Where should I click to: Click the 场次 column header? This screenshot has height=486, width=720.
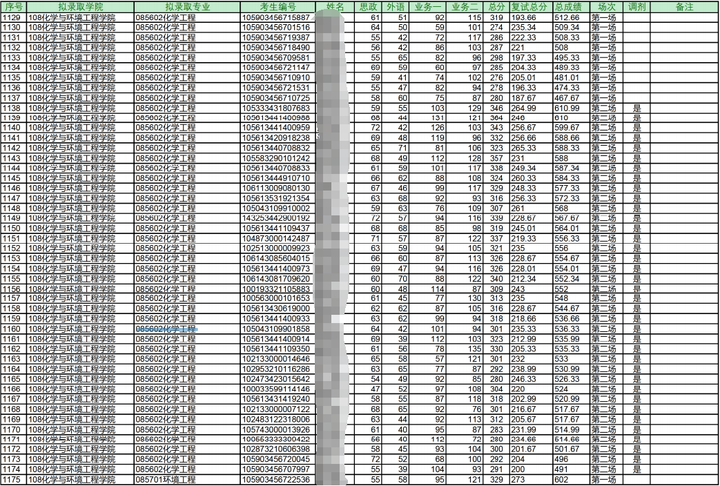coord(606,7)
